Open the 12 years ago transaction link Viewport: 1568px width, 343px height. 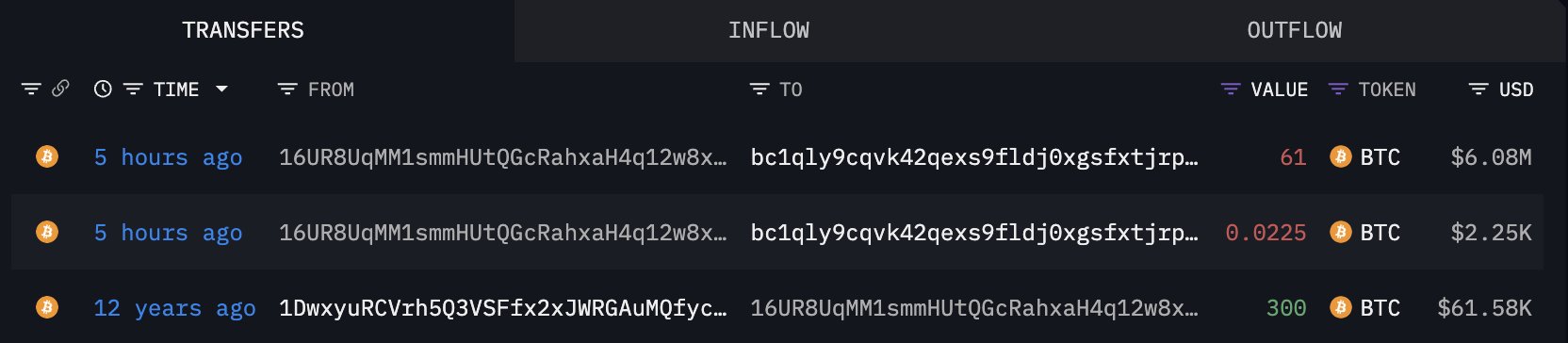pos(174,308)
